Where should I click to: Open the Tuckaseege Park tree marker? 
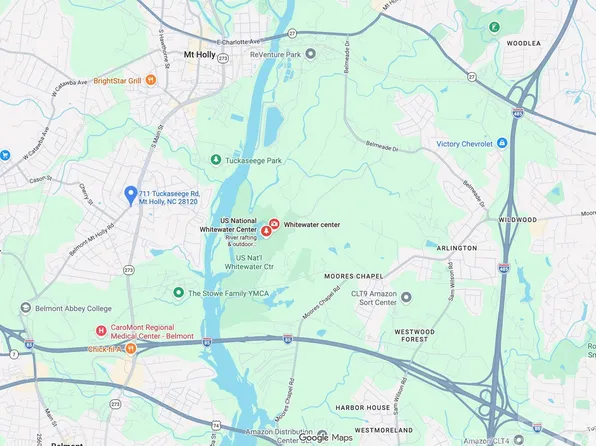coord(216,160)
